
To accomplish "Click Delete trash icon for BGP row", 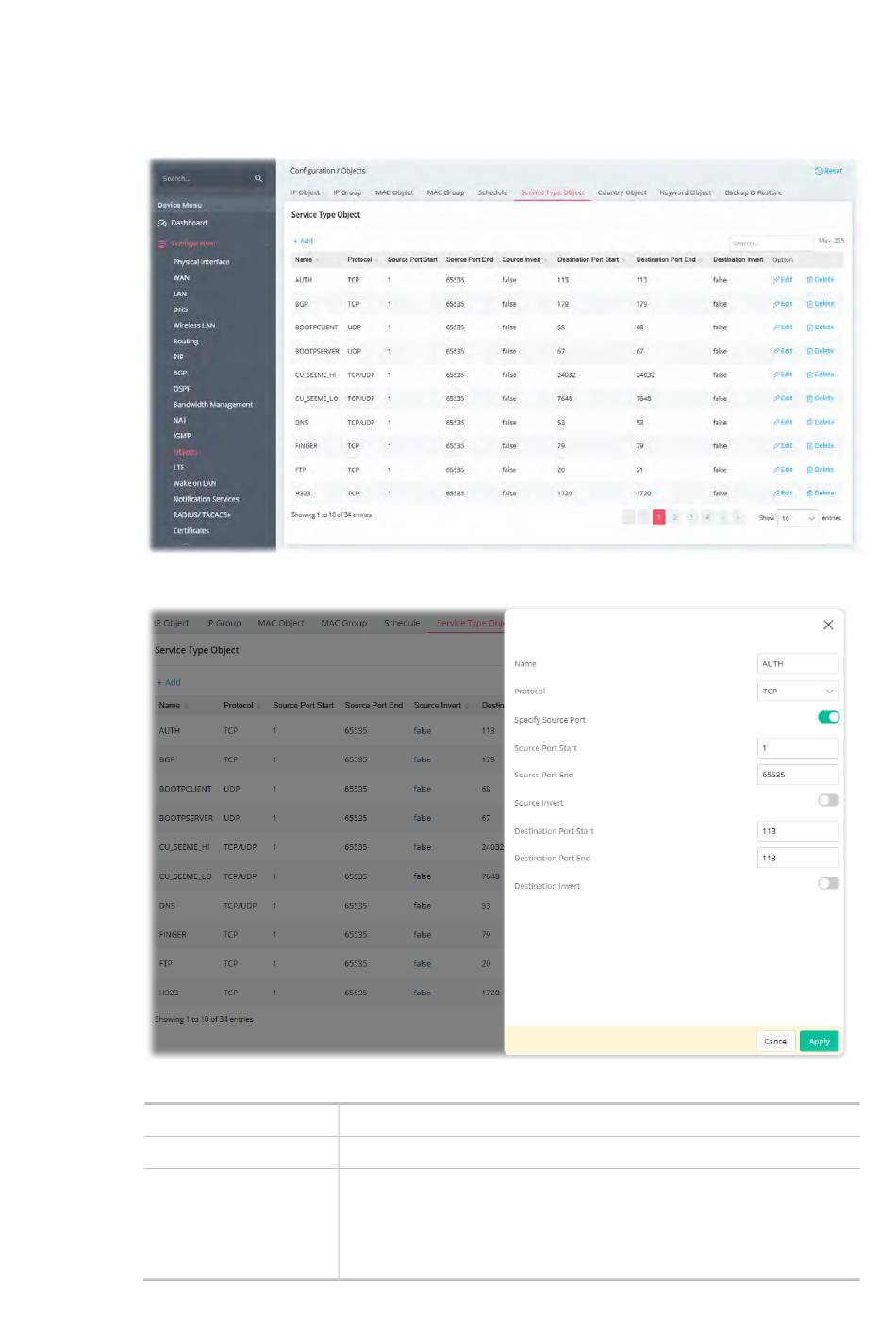I will pos(809,304).
